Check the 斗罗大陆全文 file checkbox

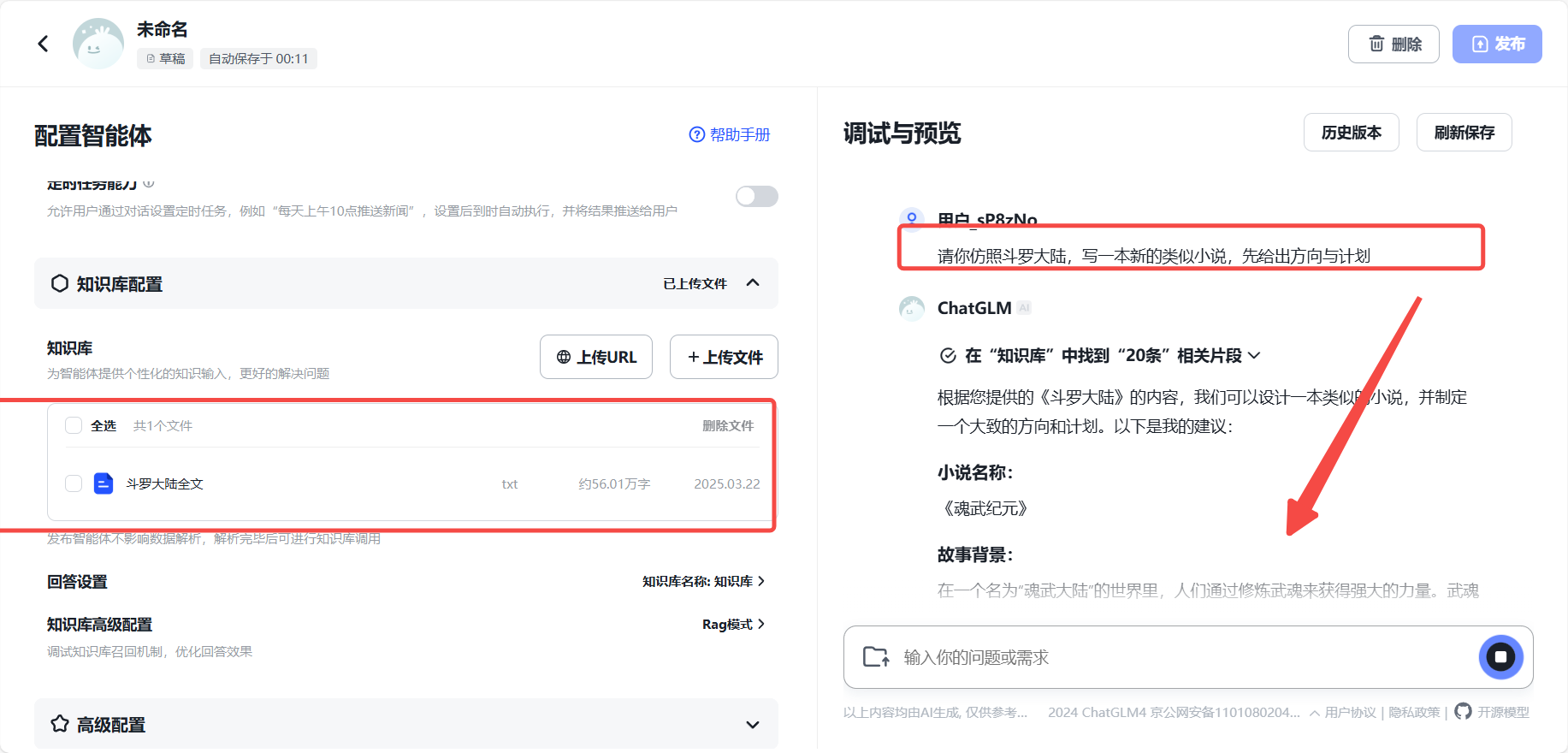74,483
